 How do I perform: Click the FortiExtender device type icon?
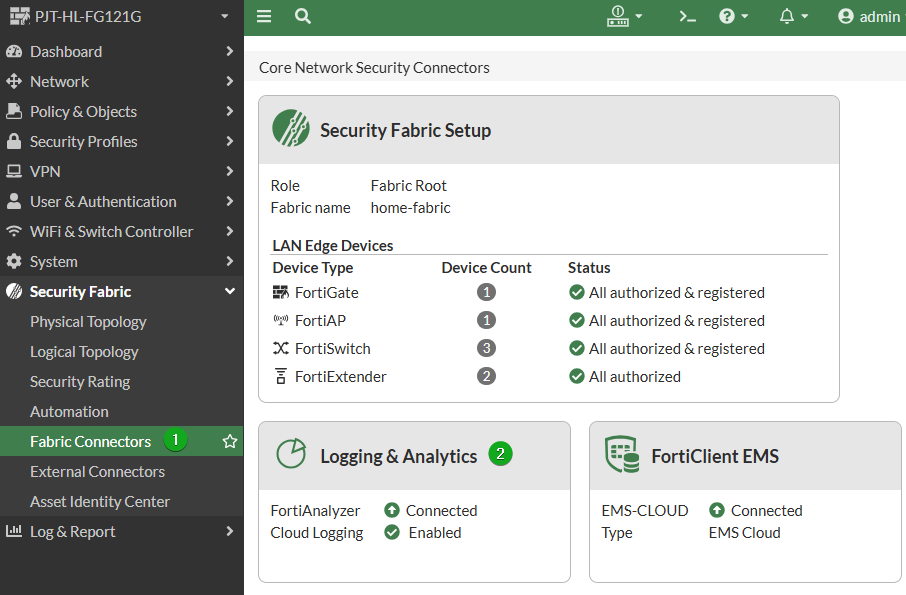point(281,376)
